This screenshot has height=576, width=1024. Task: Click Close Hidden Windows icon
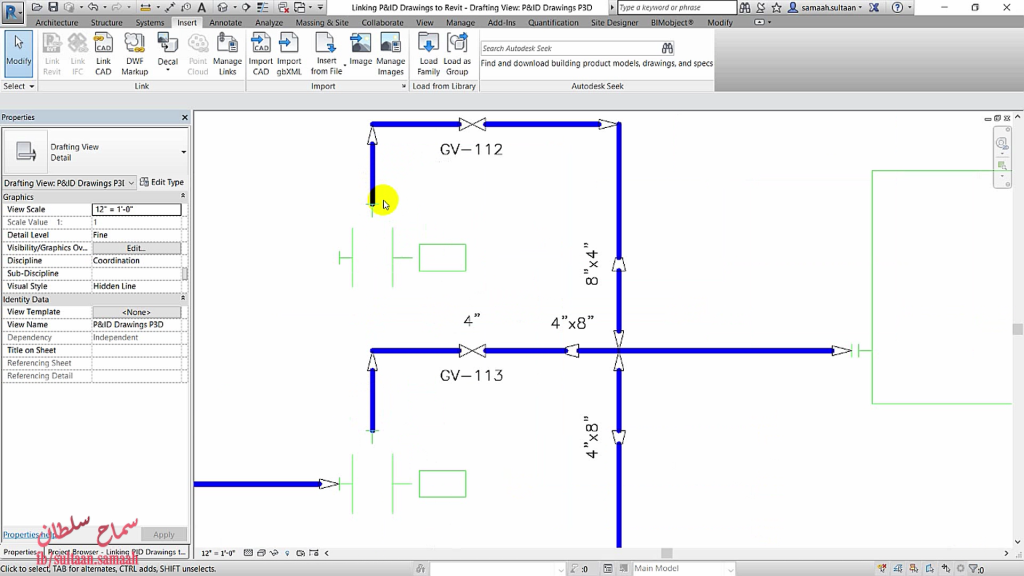283,7
